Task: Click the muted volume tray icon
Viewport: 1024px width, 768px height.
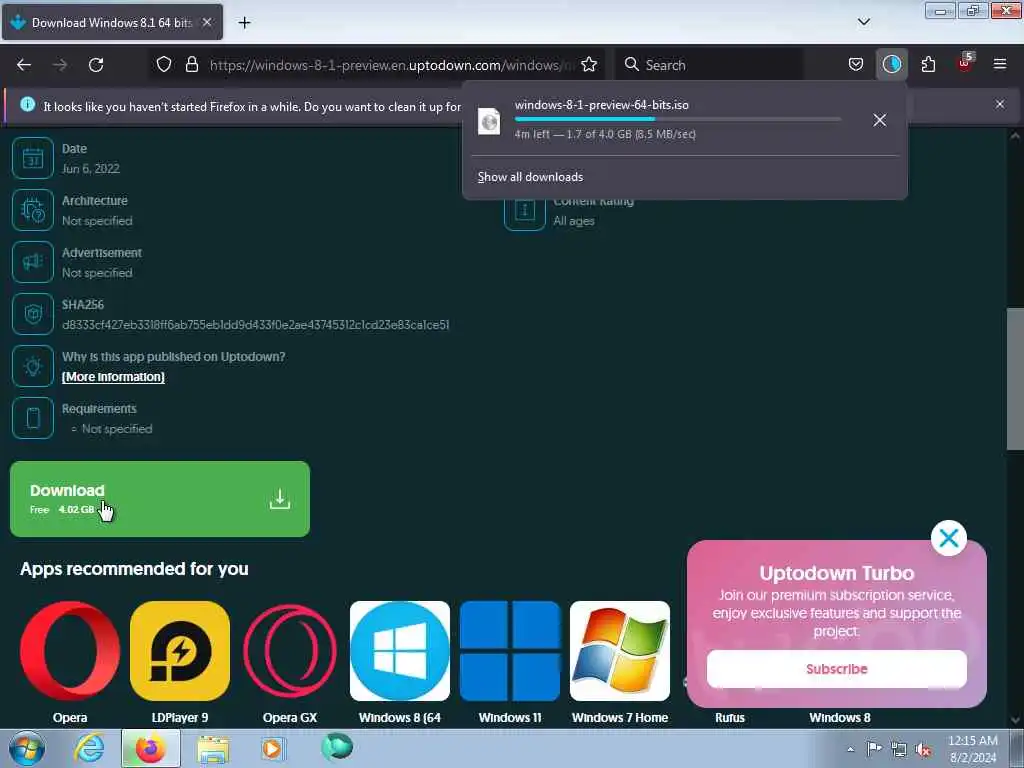Action: click(923, 749)
